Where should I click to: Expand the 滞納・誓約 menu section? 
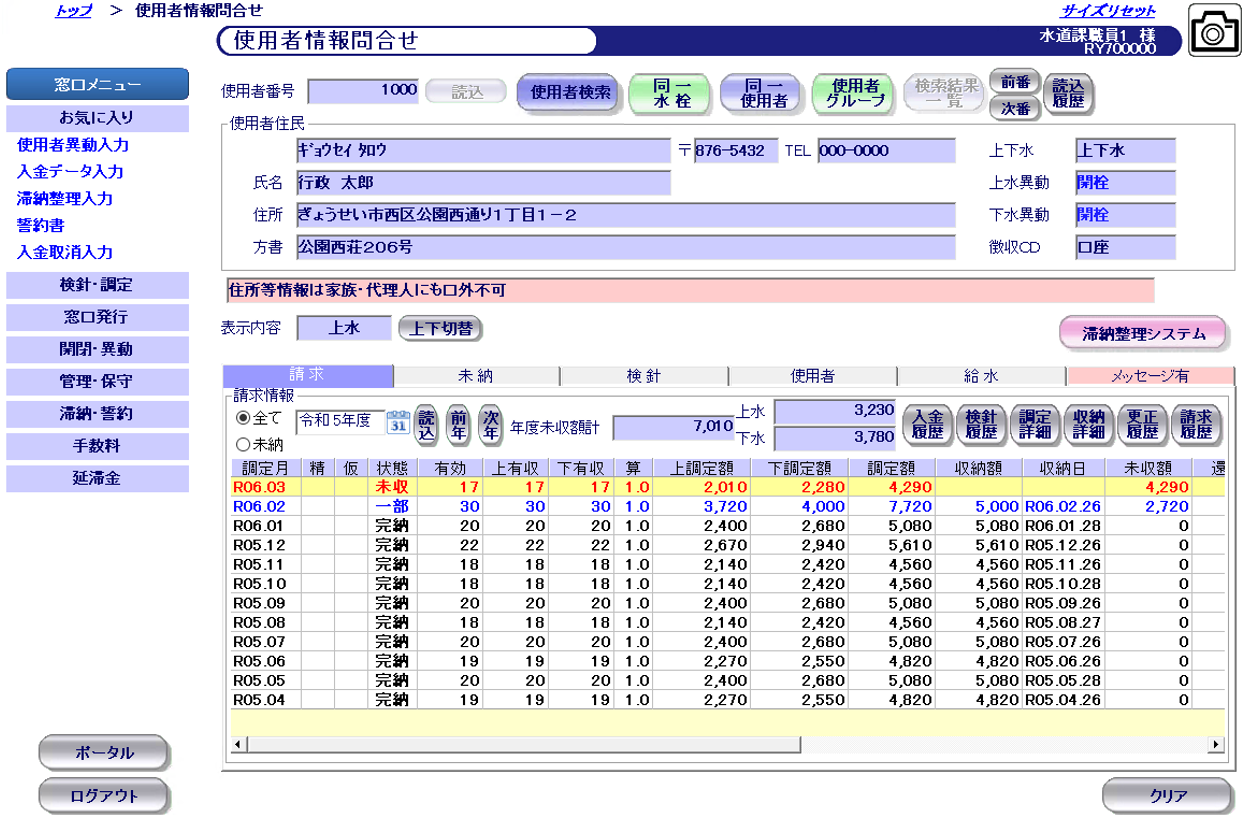pyautogui.click(x=97, y=413)
